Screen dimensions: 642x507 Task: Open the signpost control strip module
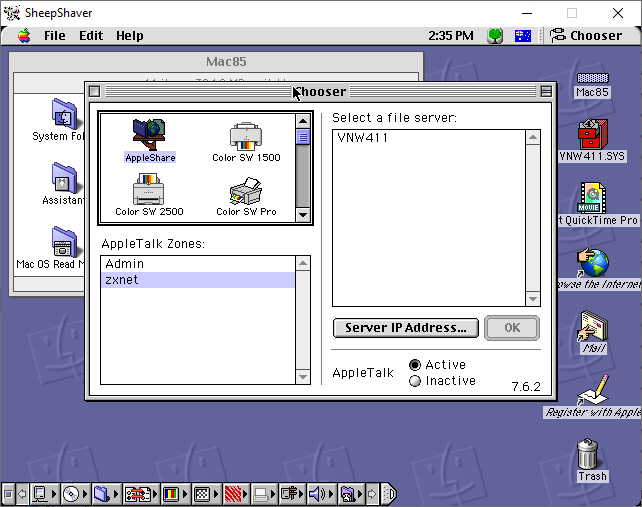(x=292, y=494)
